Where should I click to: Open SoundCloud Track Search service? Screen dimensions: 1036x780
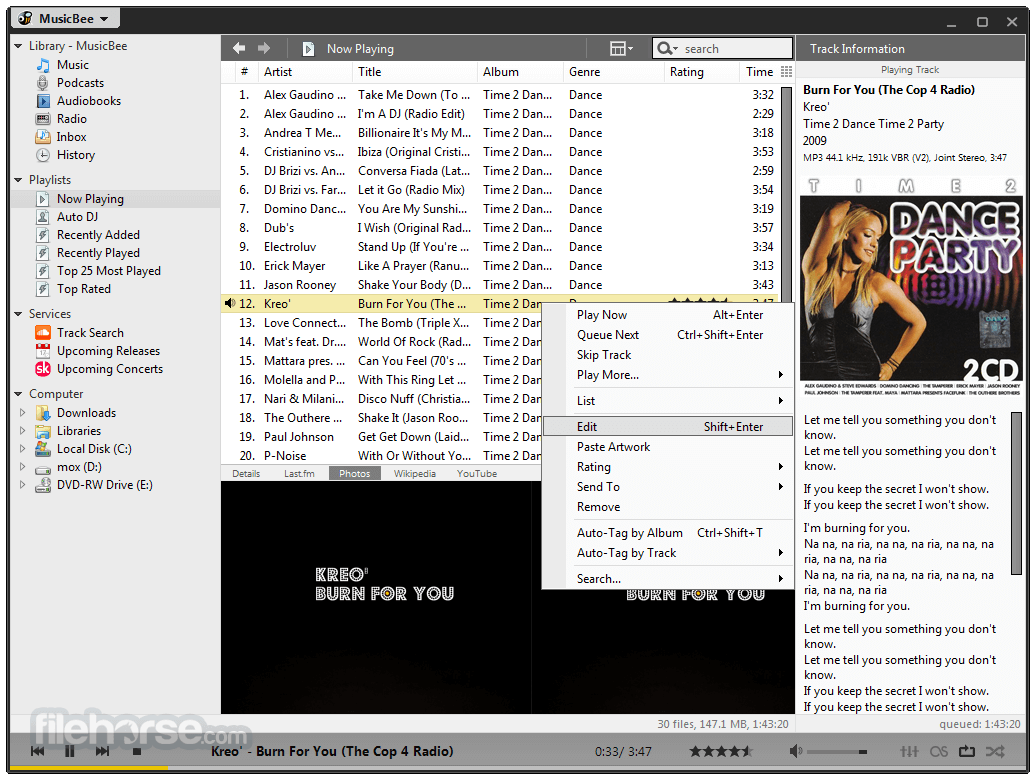tap(90, 333)
